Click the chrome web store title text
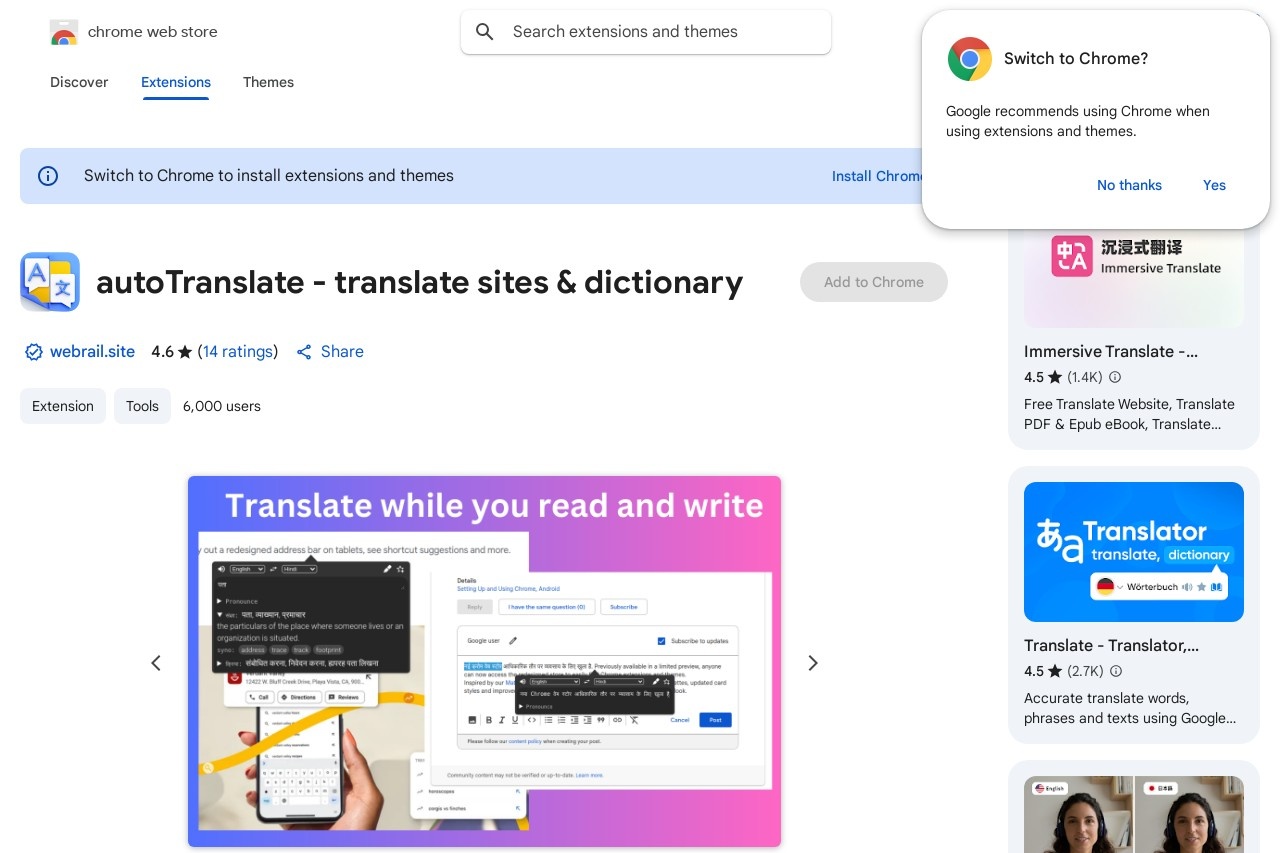The width and height of the screenshot is (1280, 853). pos(153,32)
